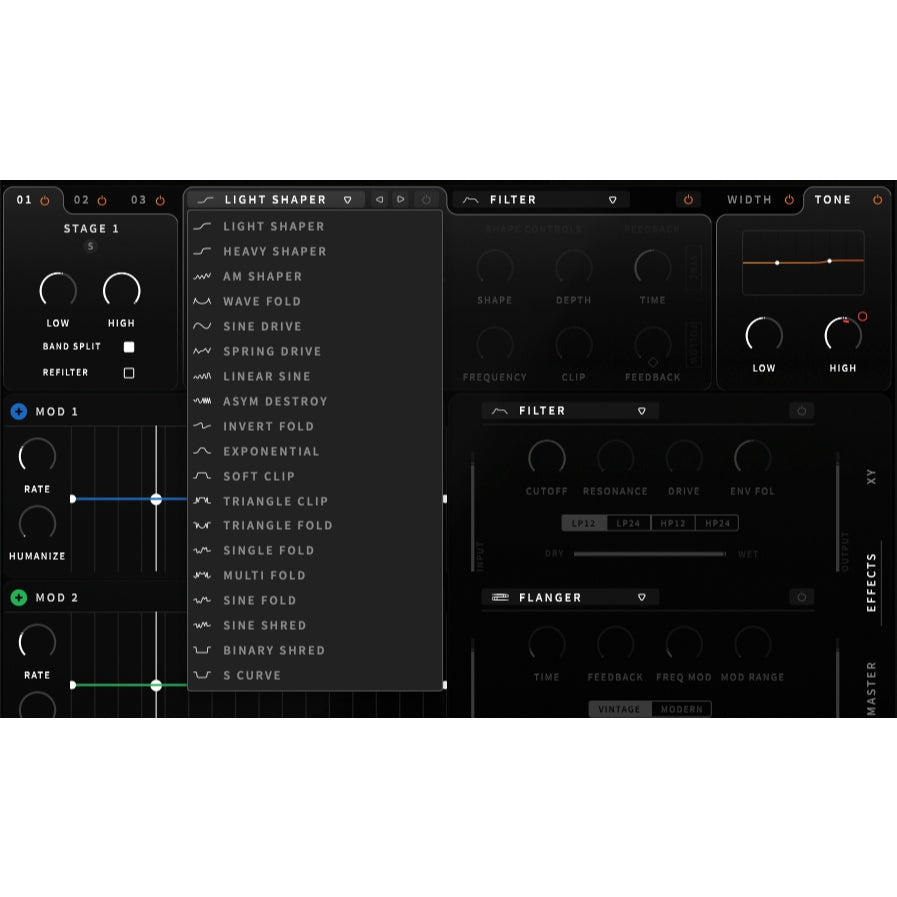Screen dimensions: 897x897
Task: Select Modern mode in the Flanger
Action: click(x=682, y=709)
